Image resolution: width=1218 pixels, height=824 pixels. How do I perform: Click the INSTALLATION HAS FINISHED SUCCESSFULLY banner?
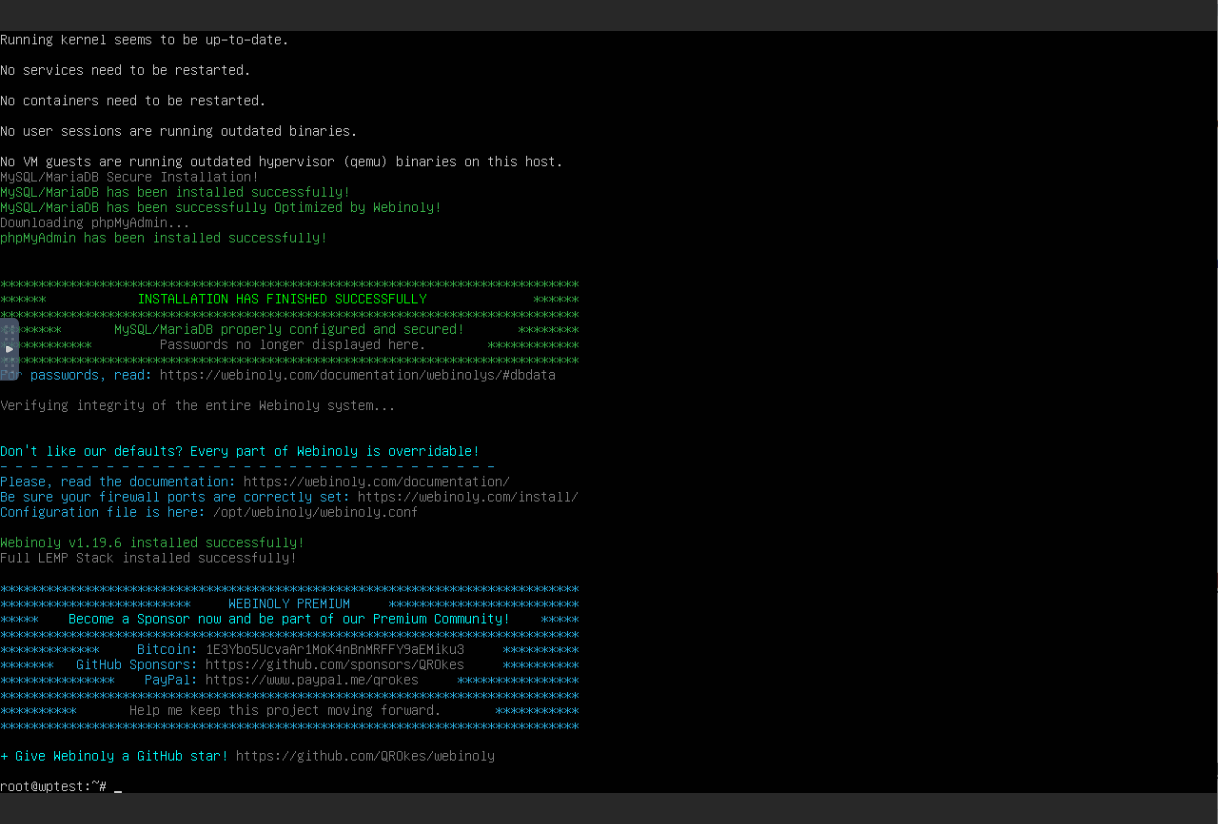click(x=282, y=299)
